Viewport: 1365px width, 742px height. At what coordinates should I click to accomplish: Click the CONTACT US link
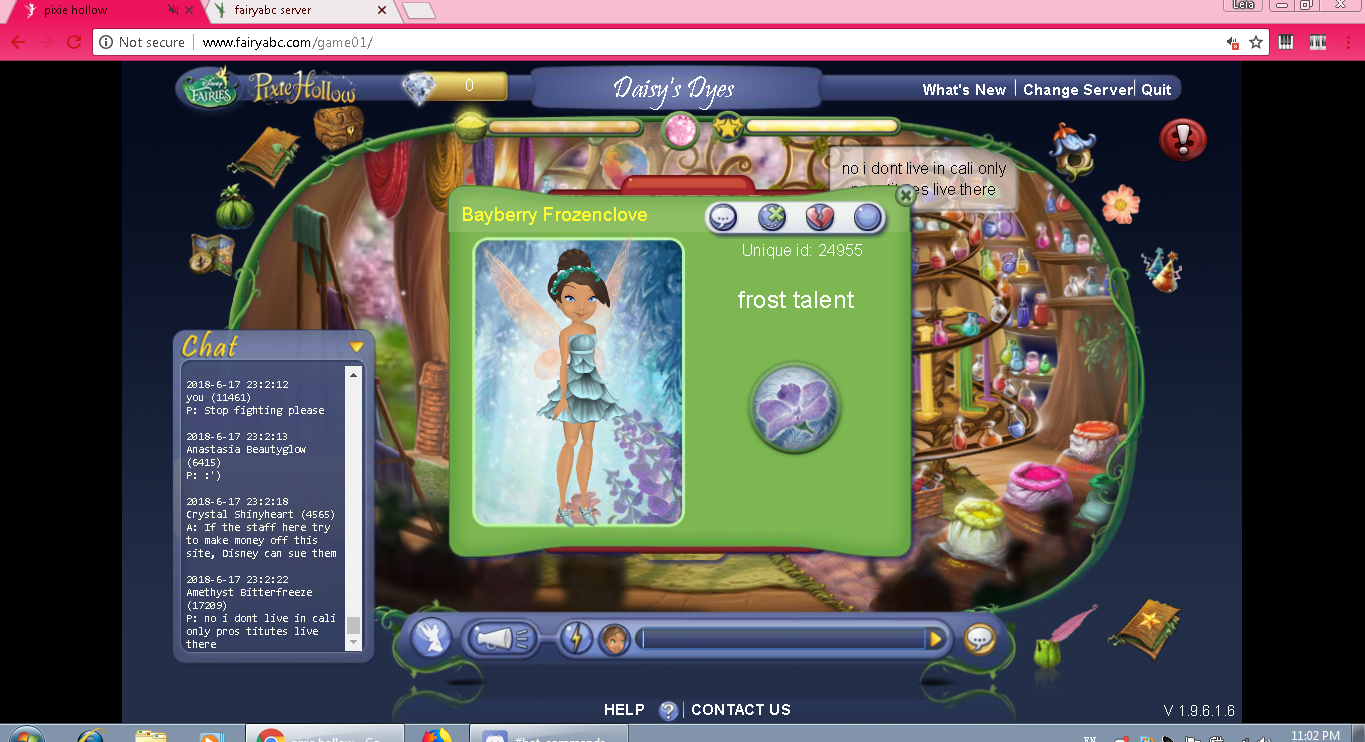tap(740, 710)
